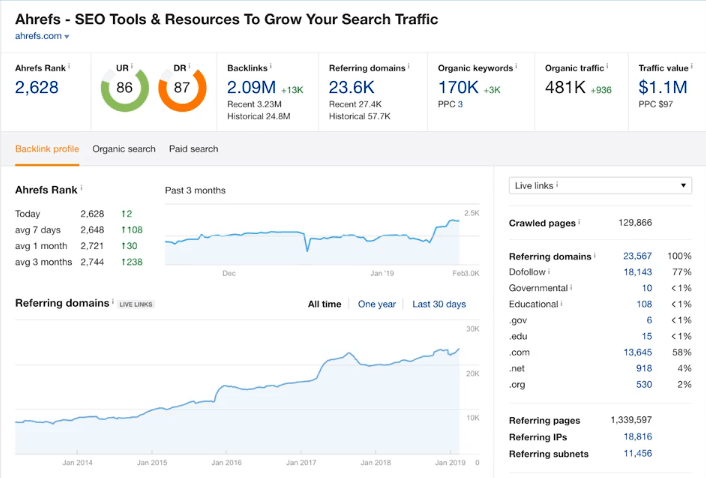Click the Past 3 months chart label
The width and height of the screenshot is (706, 478).
[x=195, y=190]
